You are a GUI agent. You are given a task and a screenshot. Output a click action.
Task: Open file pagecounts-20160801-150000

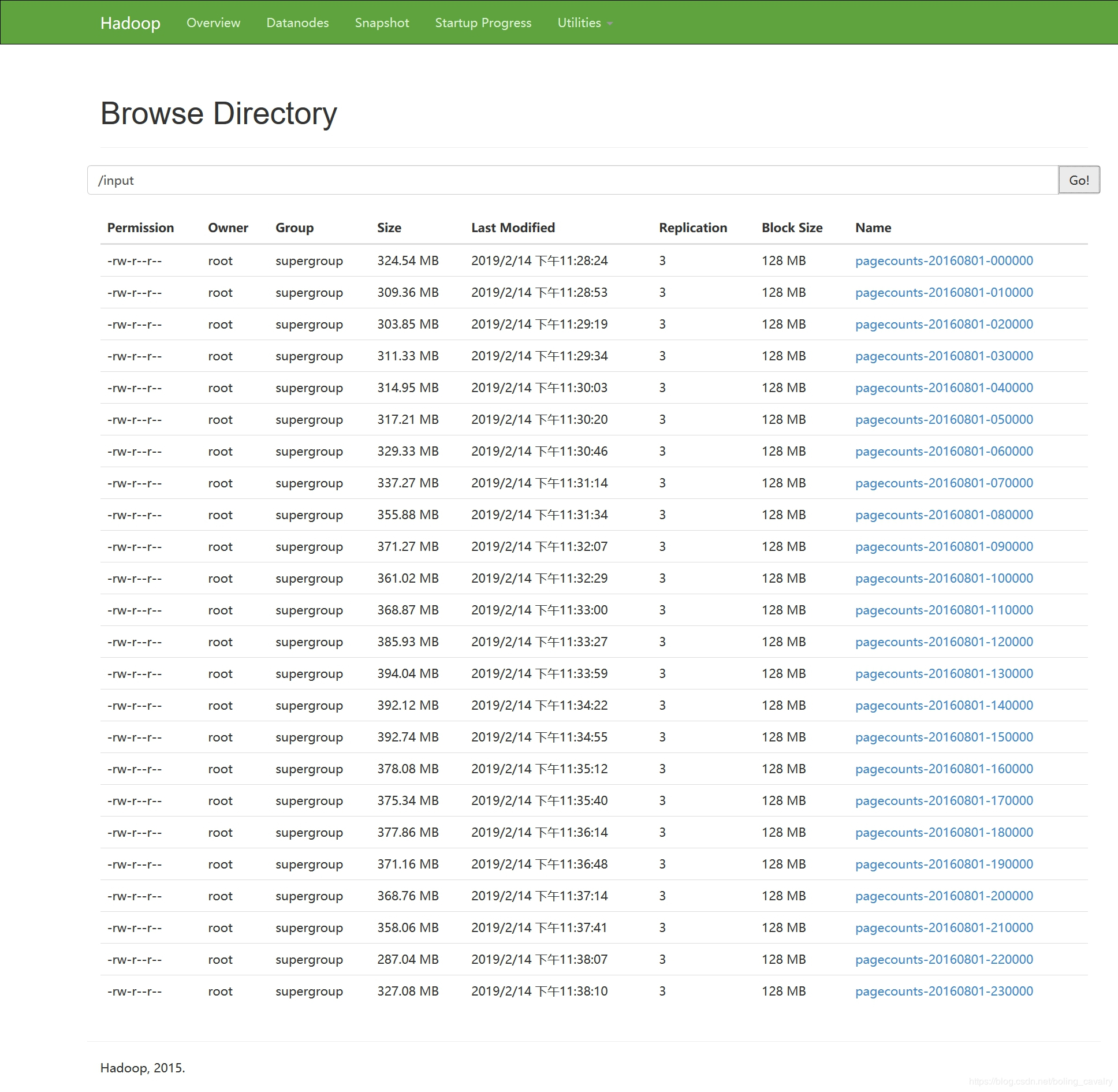tap(944, 737)
